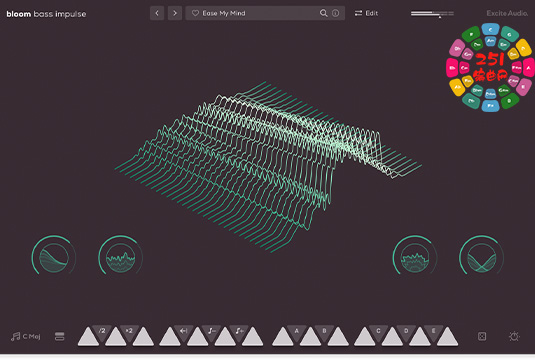This screenshot has height=363, width=535.
Task: Trigger the note minus modifier key
Action: (x=212, y=331)
